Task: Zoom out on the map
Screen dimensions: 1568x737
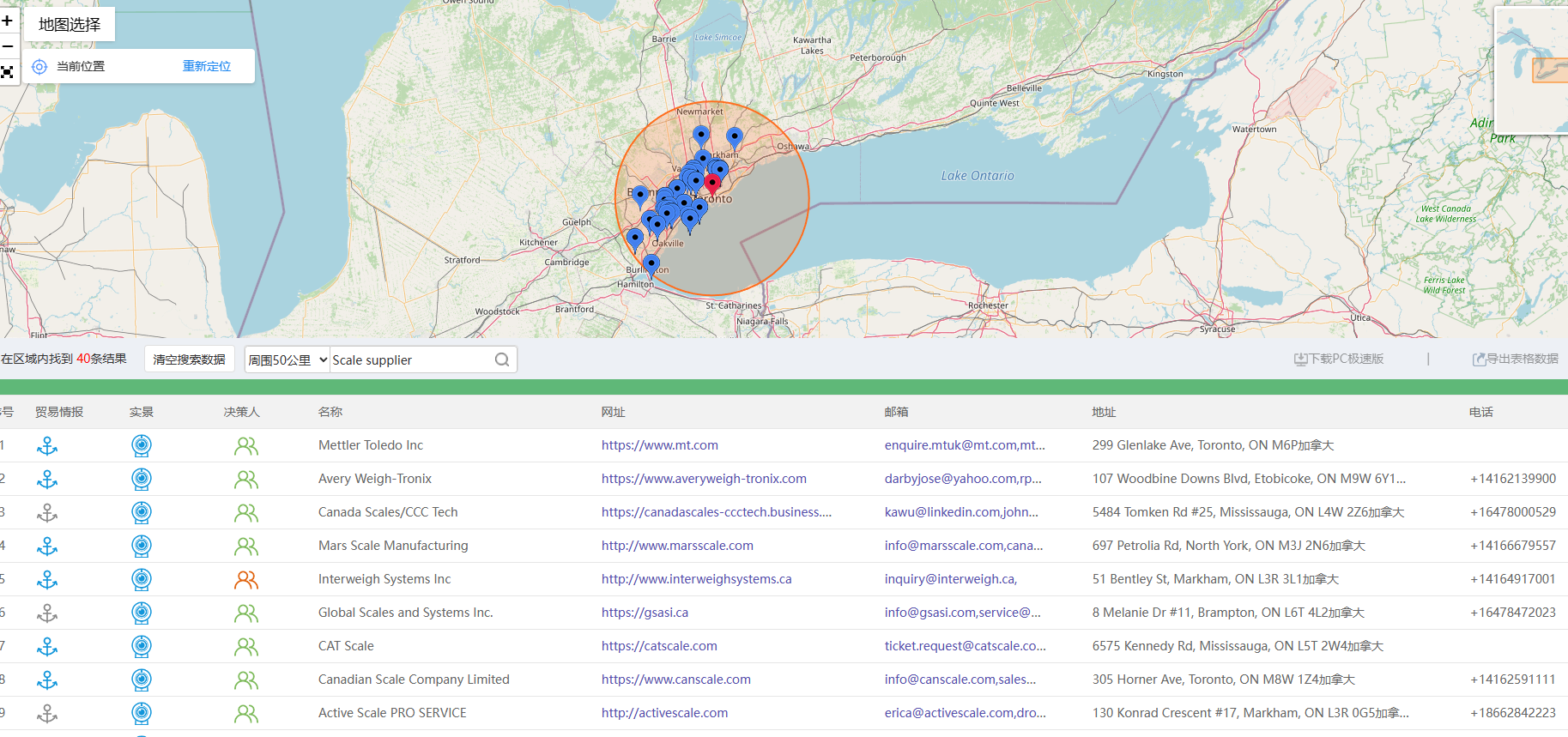Action: pos(7,45)
